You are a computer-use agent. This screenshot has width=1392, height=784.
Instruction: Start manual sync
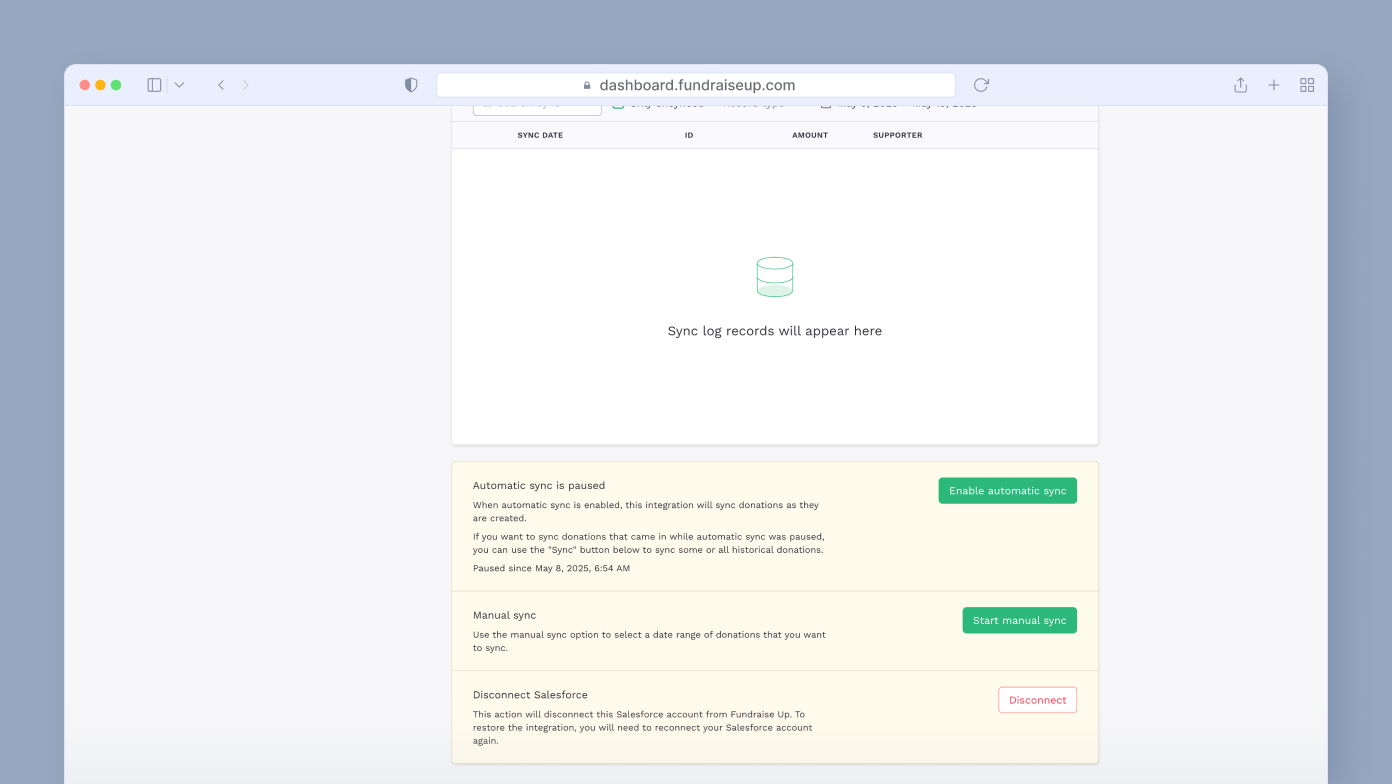click(1020, 620)
